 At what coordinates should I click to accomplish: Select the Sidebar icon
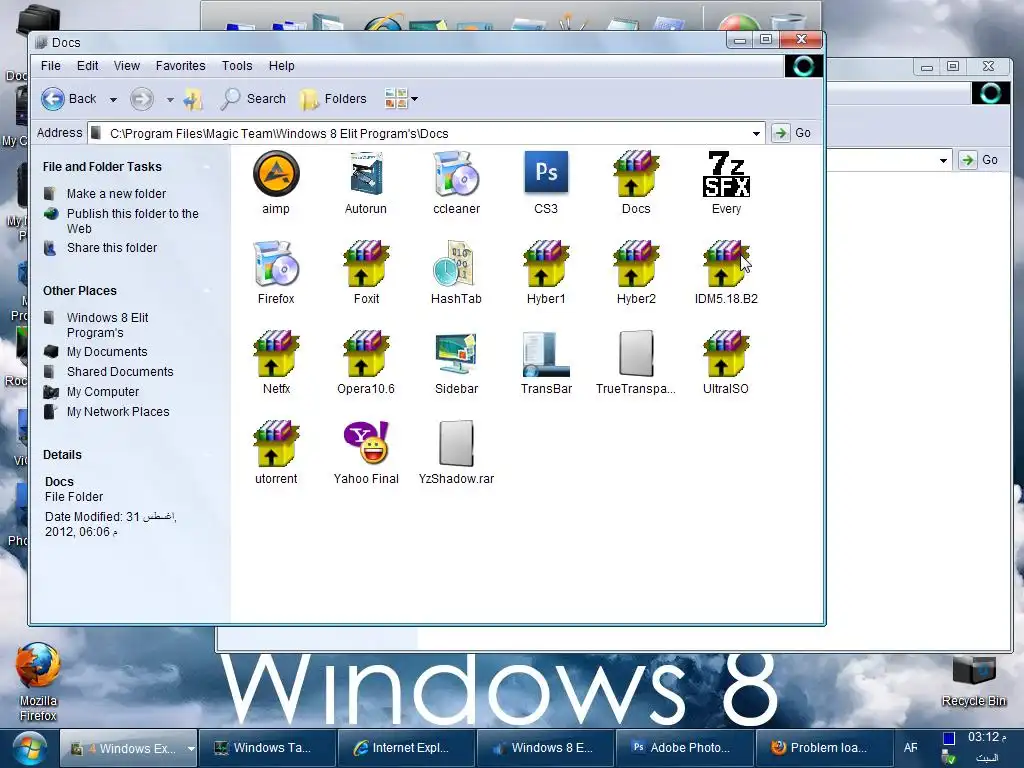pyautogui.click(x=456, y=354)
